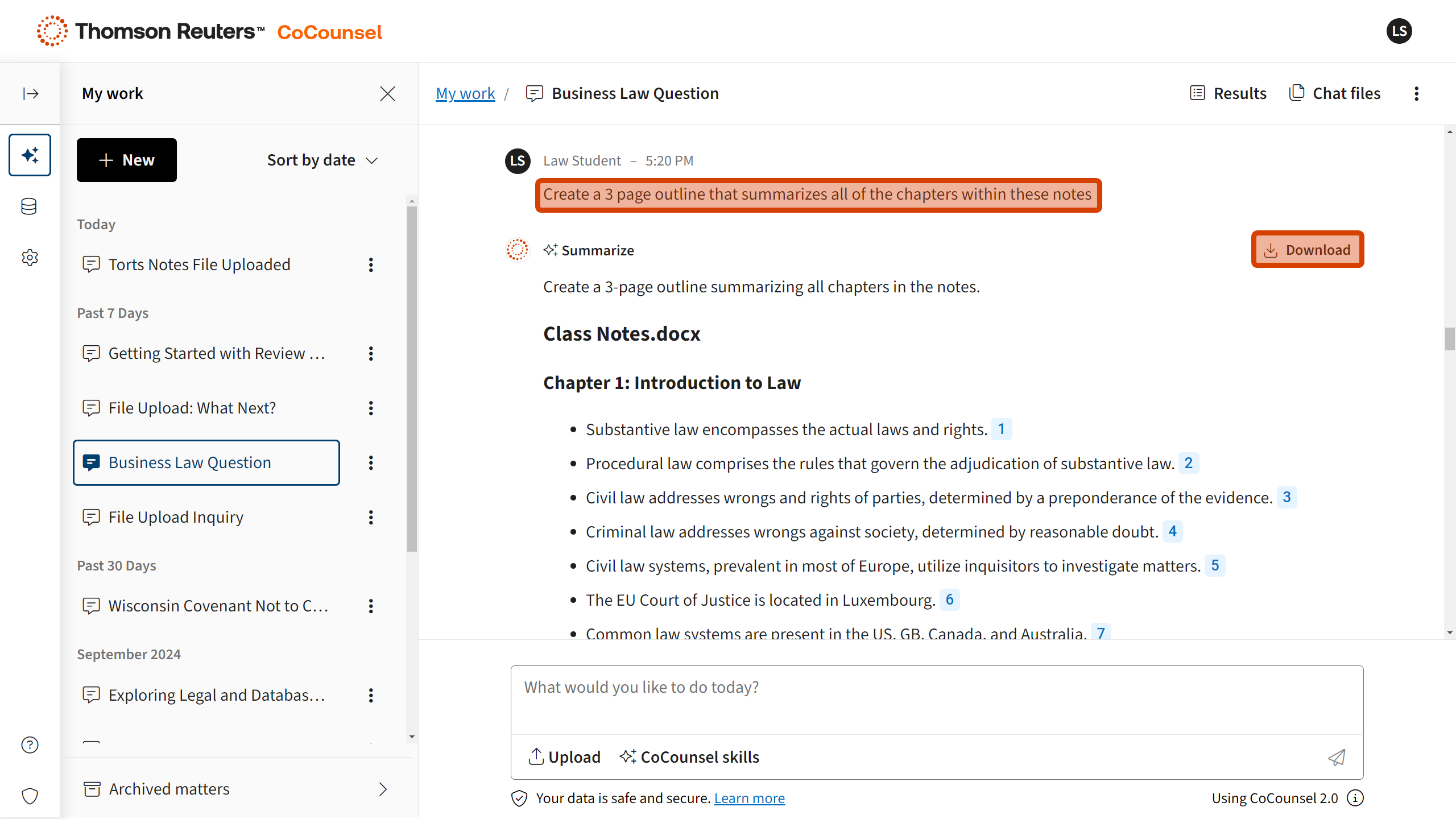This screenshot has height=819, width=1456.
Task: Open the help question mark icon
Action: 30,744
